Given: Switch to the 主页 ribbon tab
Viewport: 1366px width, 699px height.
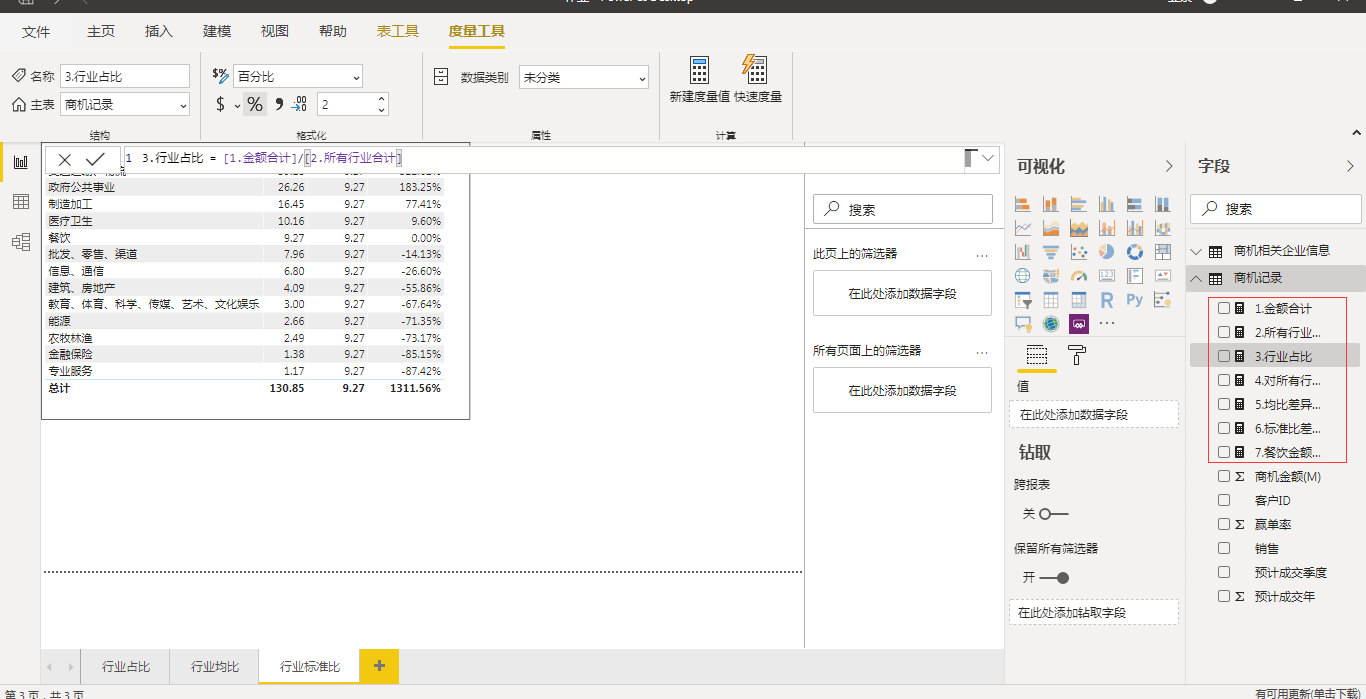Looking at the screenshot, I should click(101, 32).
